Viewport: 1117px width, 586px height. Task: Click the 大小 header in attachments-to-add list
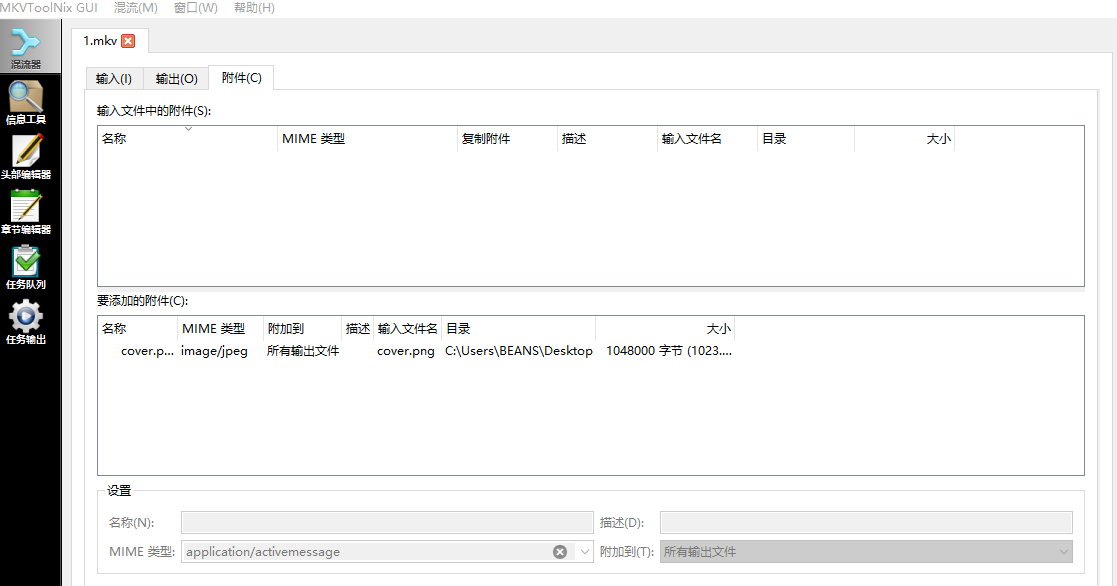pos(665,329)
